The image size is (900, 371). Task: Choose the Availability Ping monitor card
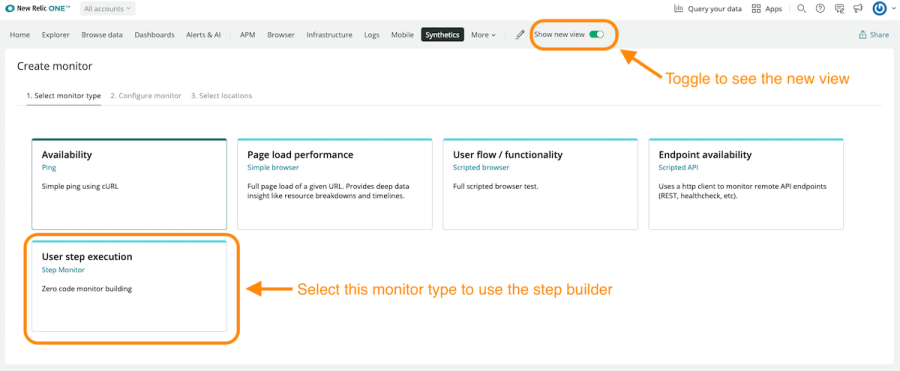coord(129,184)
